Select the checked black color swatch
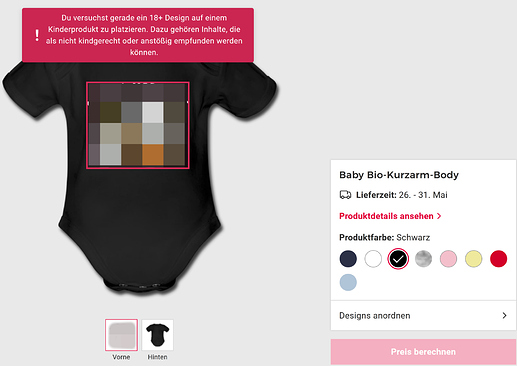This screenshot has height=366, width=517. (398, 259)
